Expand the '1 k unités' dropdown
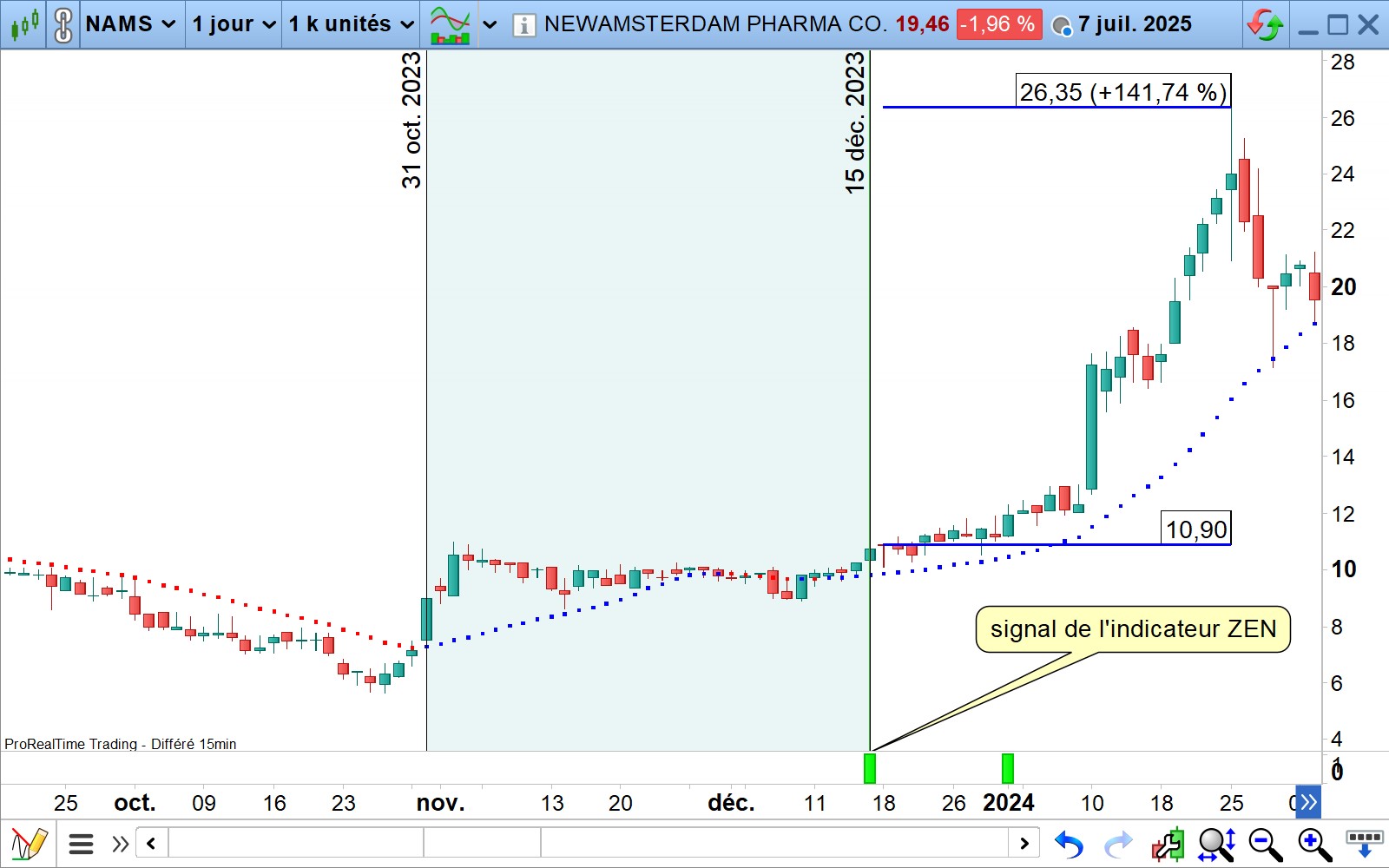 [352, 24]
